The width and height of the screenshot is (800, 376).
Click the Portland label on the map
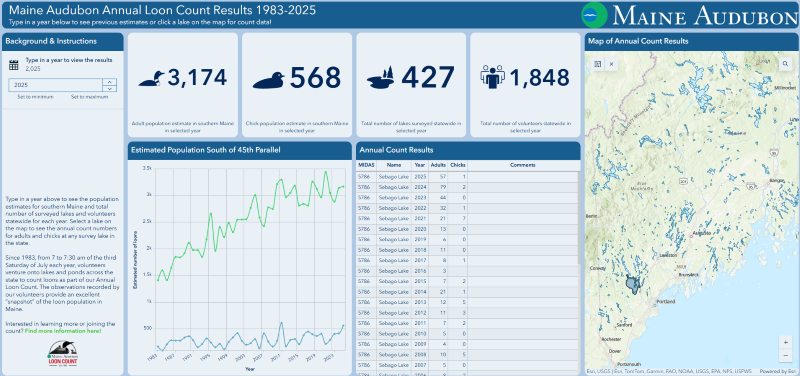point(666,302)
